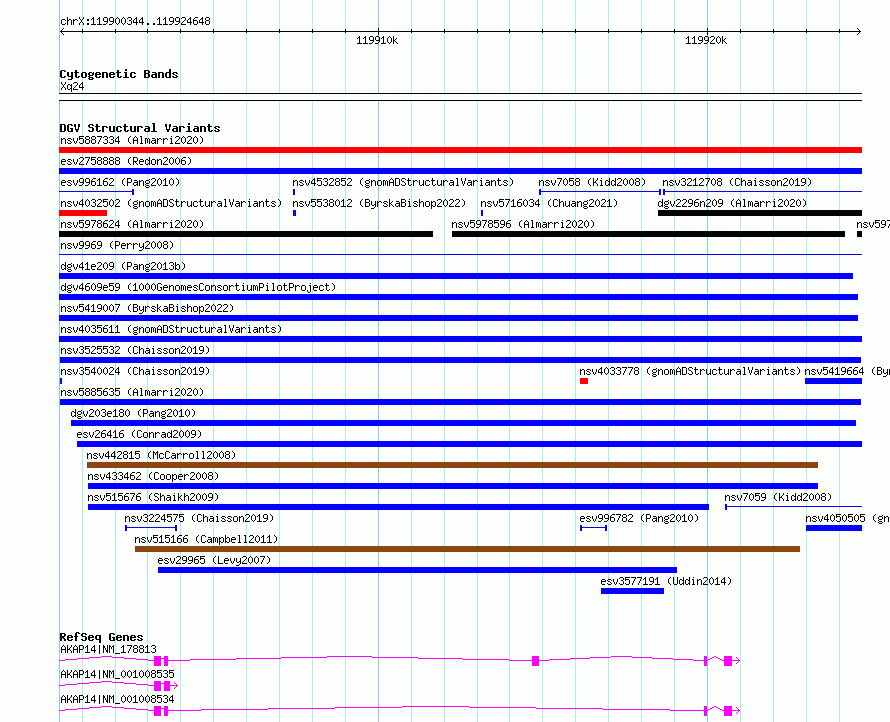
Task: Click the middle exon of AKAP14|NM_178813
Action: point(535,661)
